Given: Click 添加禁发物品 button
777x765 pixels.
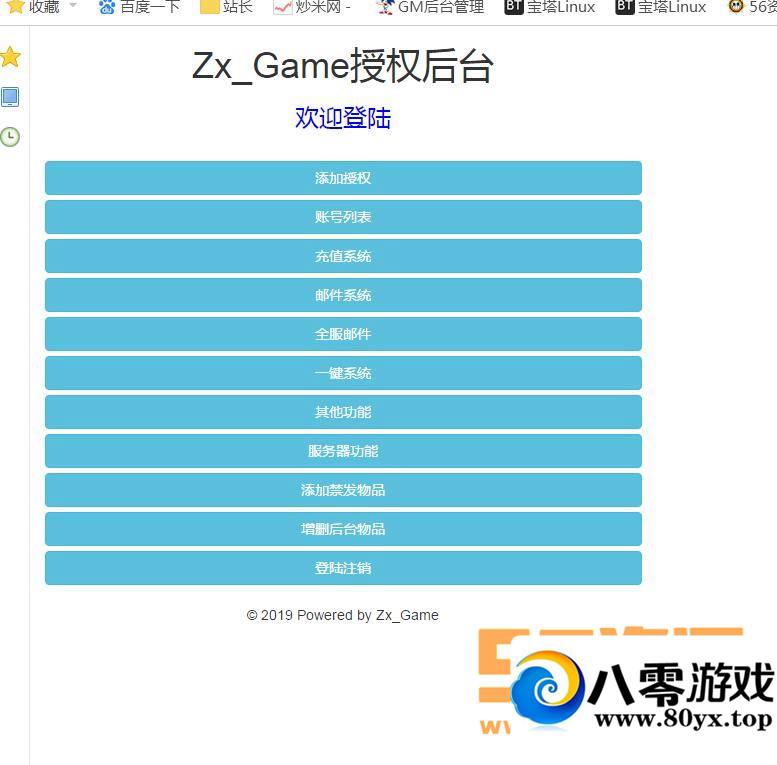Looking at the screenshot, I should (343, 490).
